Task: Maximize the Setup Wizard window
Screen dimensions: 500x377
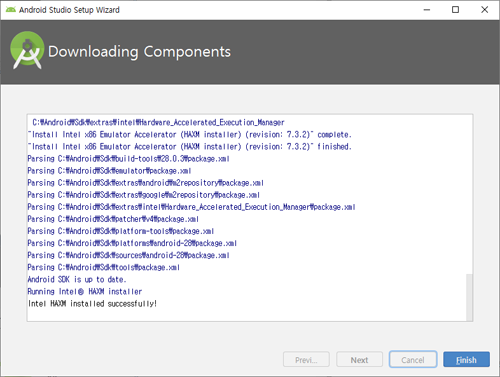Action: 455,10
